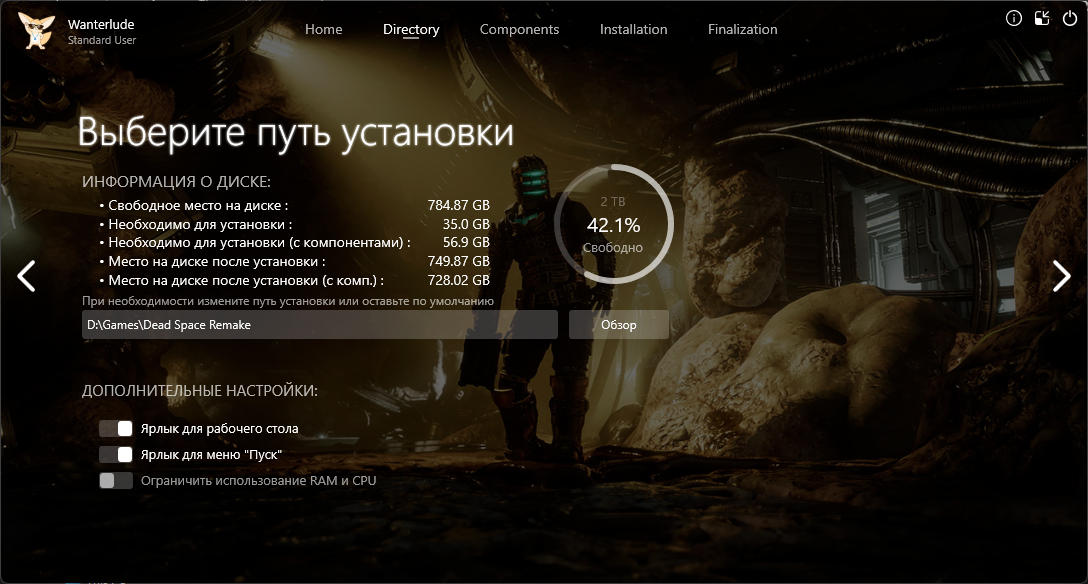Switch to the Components tab

point(519,30)
